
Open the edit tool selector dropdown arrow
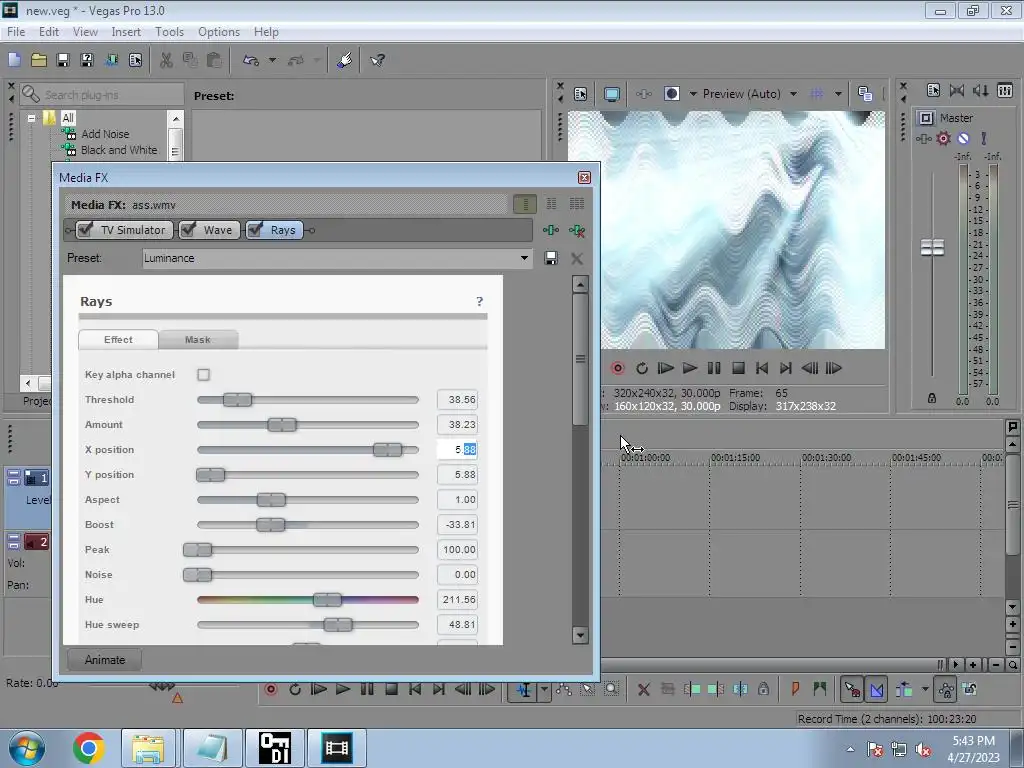tap(544, 690)
